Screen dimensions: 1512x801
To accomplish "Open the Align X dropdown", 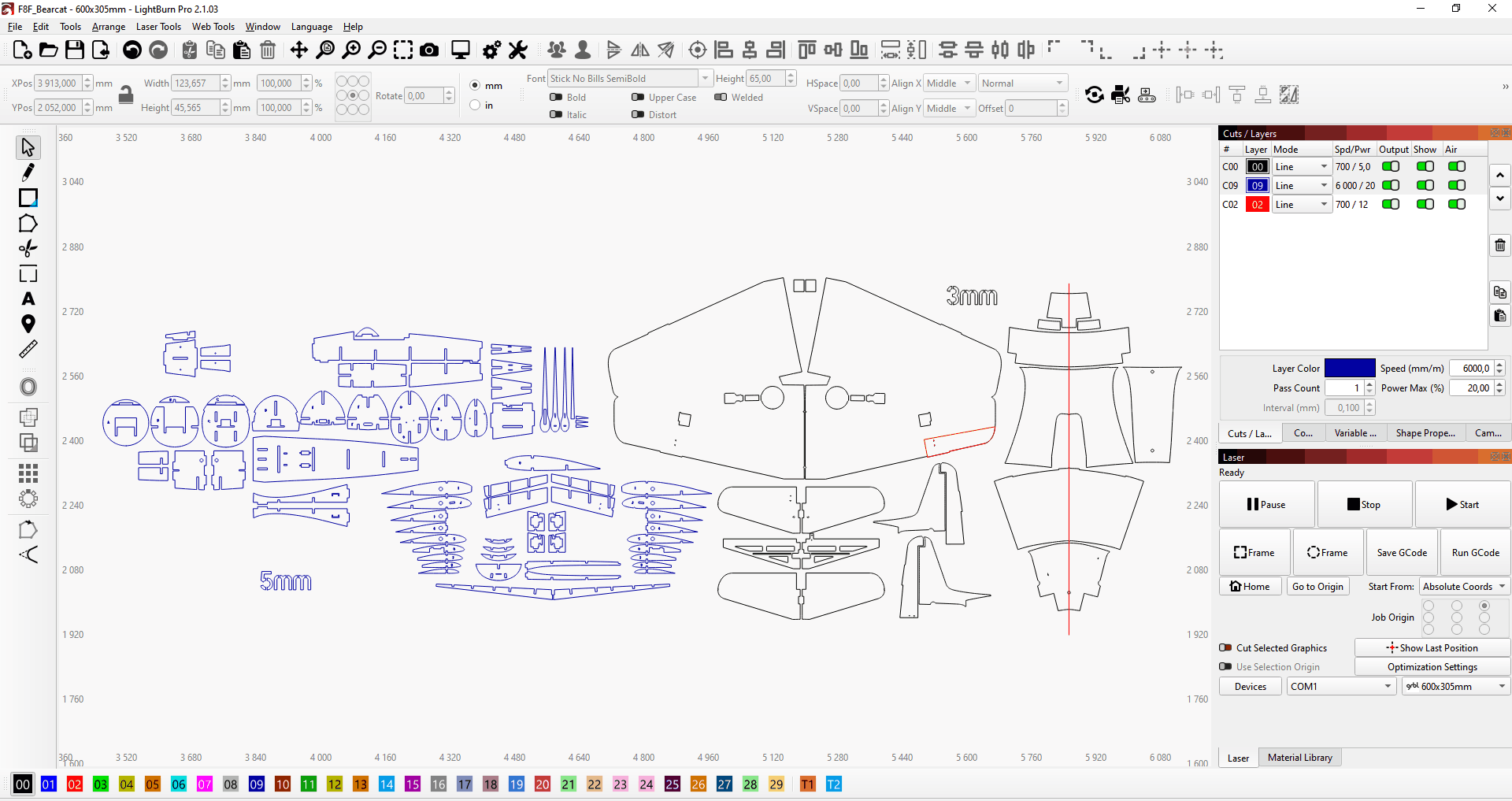I will tap(950, 83).
